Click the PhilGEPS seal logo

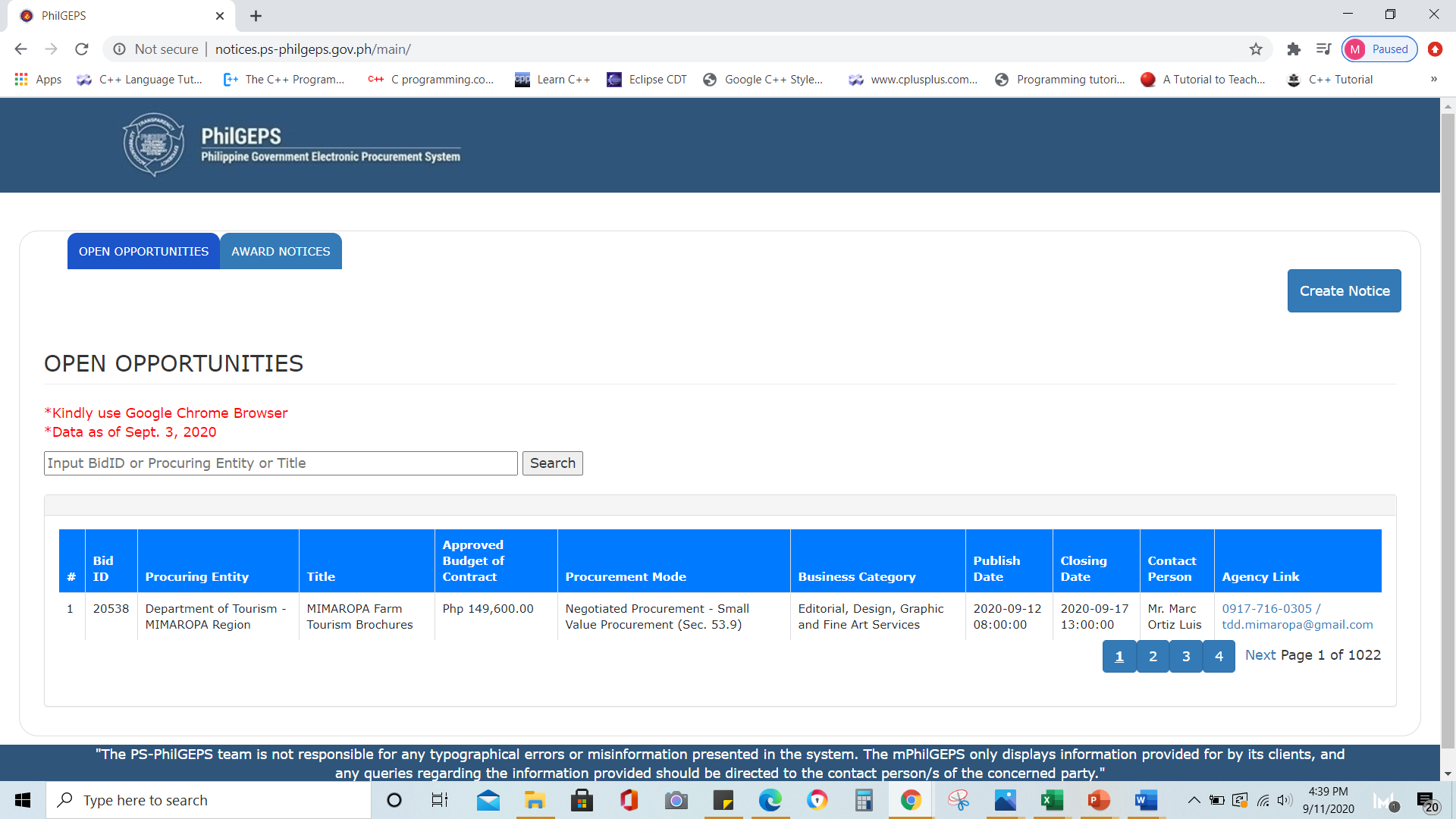tap(154, 144)
